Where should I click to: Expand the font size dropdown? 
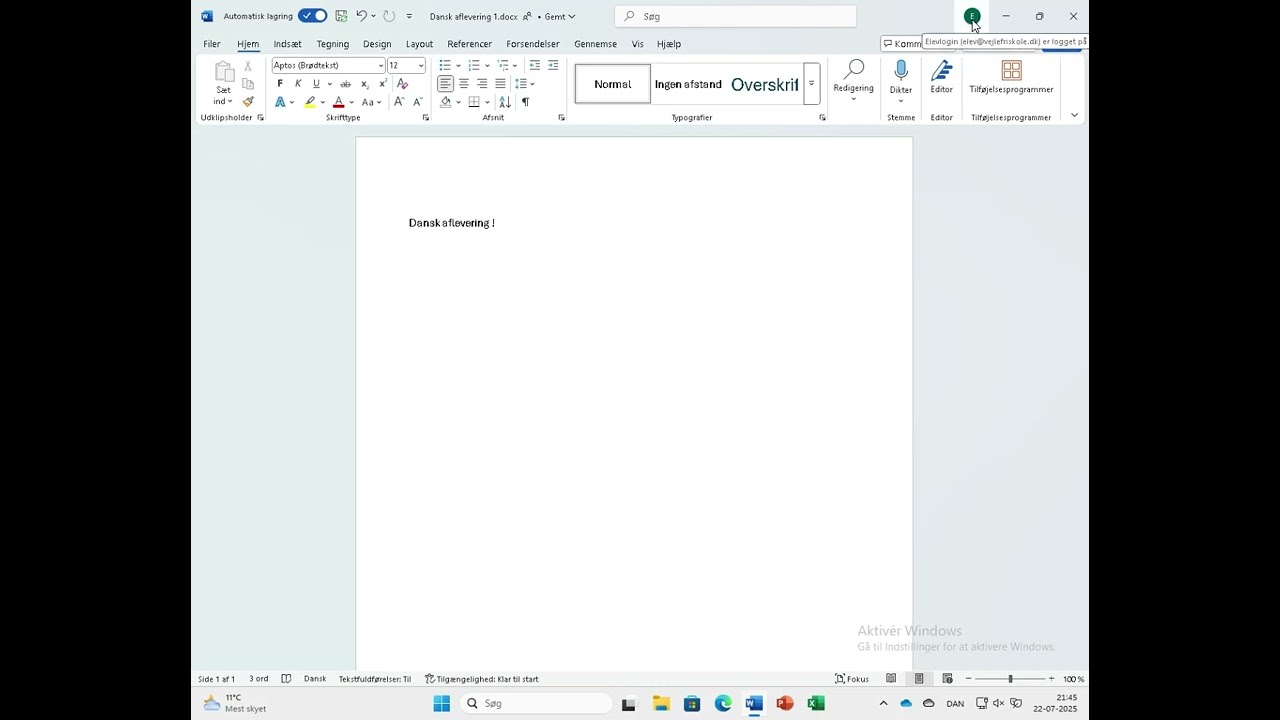click(x=421, y=66)
